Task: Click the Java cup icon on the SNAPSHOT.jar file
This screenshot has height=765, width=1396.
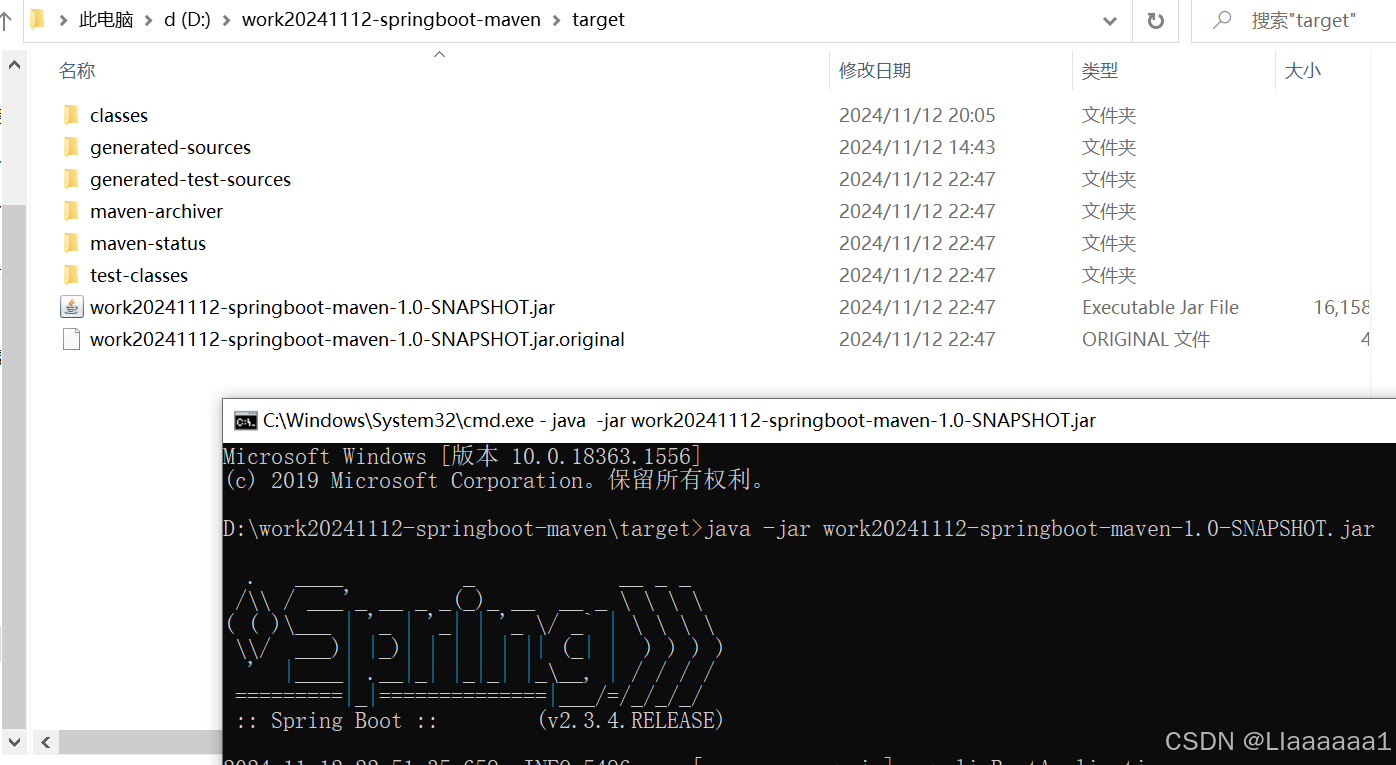Action: (71, 306)
